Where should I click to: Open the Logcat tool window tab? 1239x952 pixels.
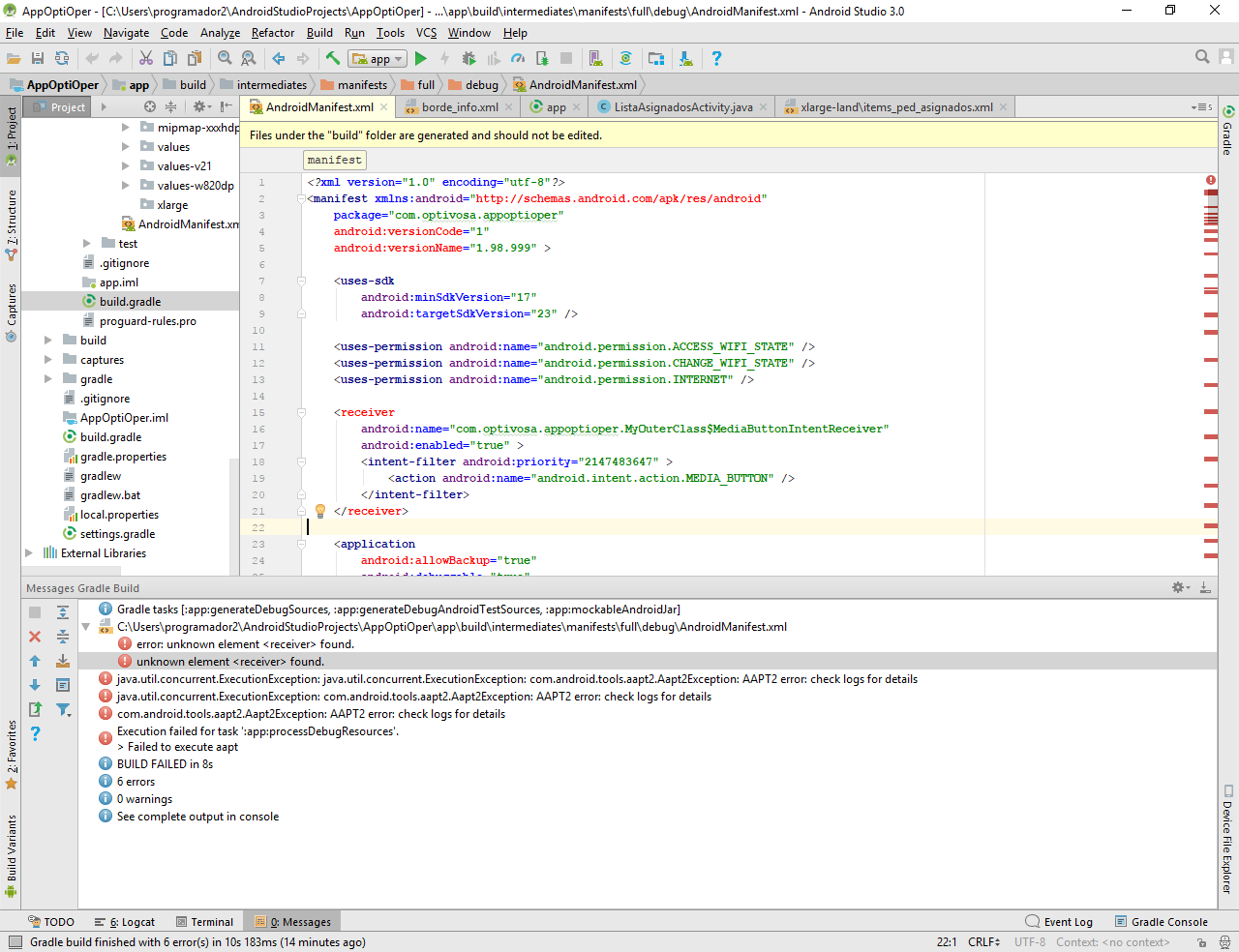[125, 922]
